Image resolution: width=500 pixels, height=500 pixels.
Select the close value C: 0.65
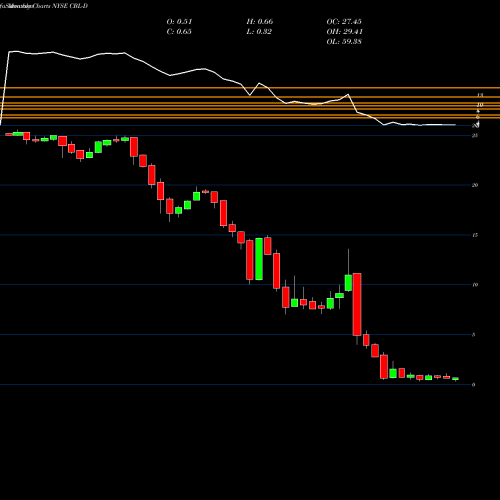(179, 32)
